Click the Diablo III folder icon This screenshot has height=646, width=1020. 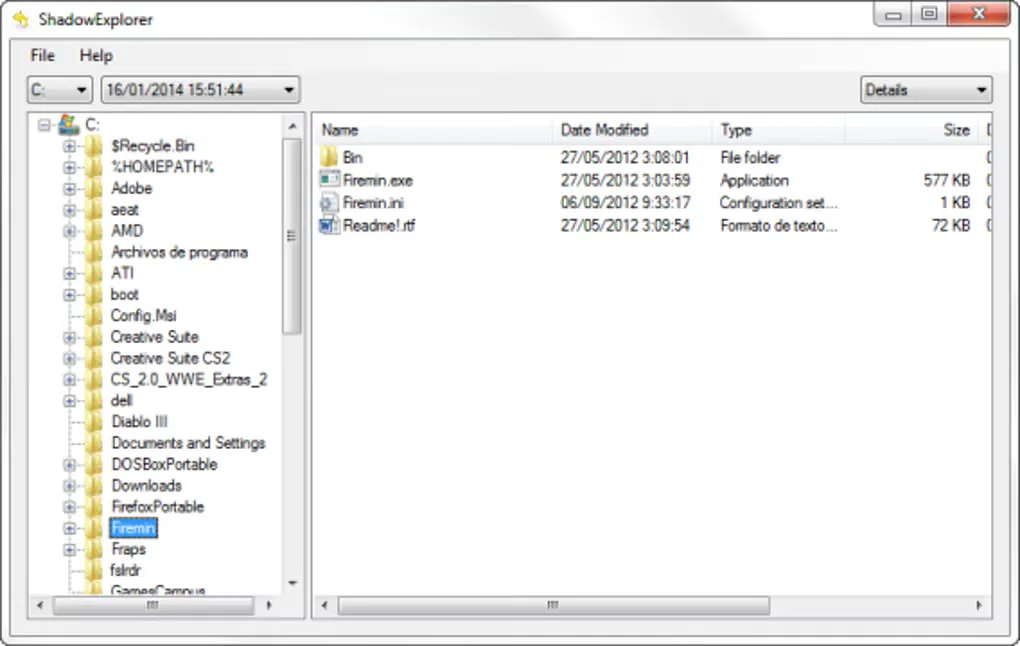pyautogui.click(x=94, y=422)
